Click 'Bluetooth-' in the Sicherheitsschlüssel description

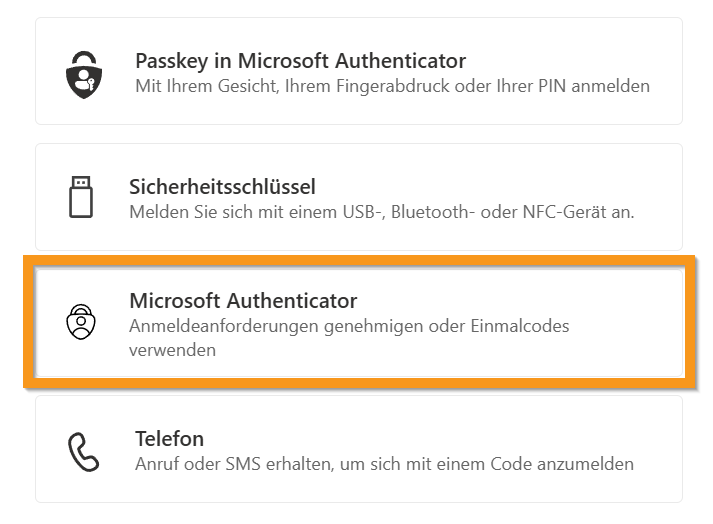pyautogui.click(x=434, y=212)
